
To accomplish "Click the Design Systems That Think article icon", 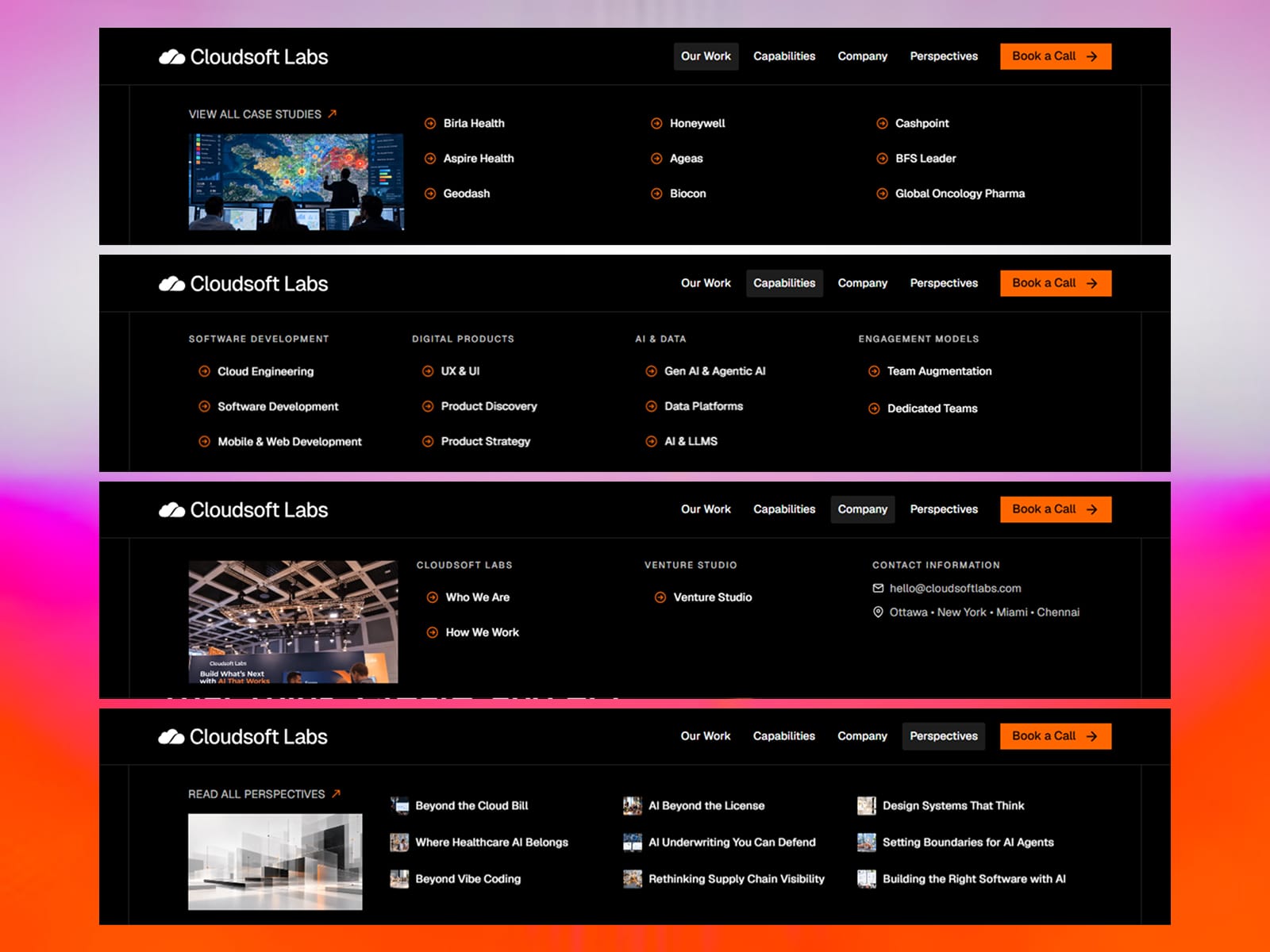I will tap(867, 806).
